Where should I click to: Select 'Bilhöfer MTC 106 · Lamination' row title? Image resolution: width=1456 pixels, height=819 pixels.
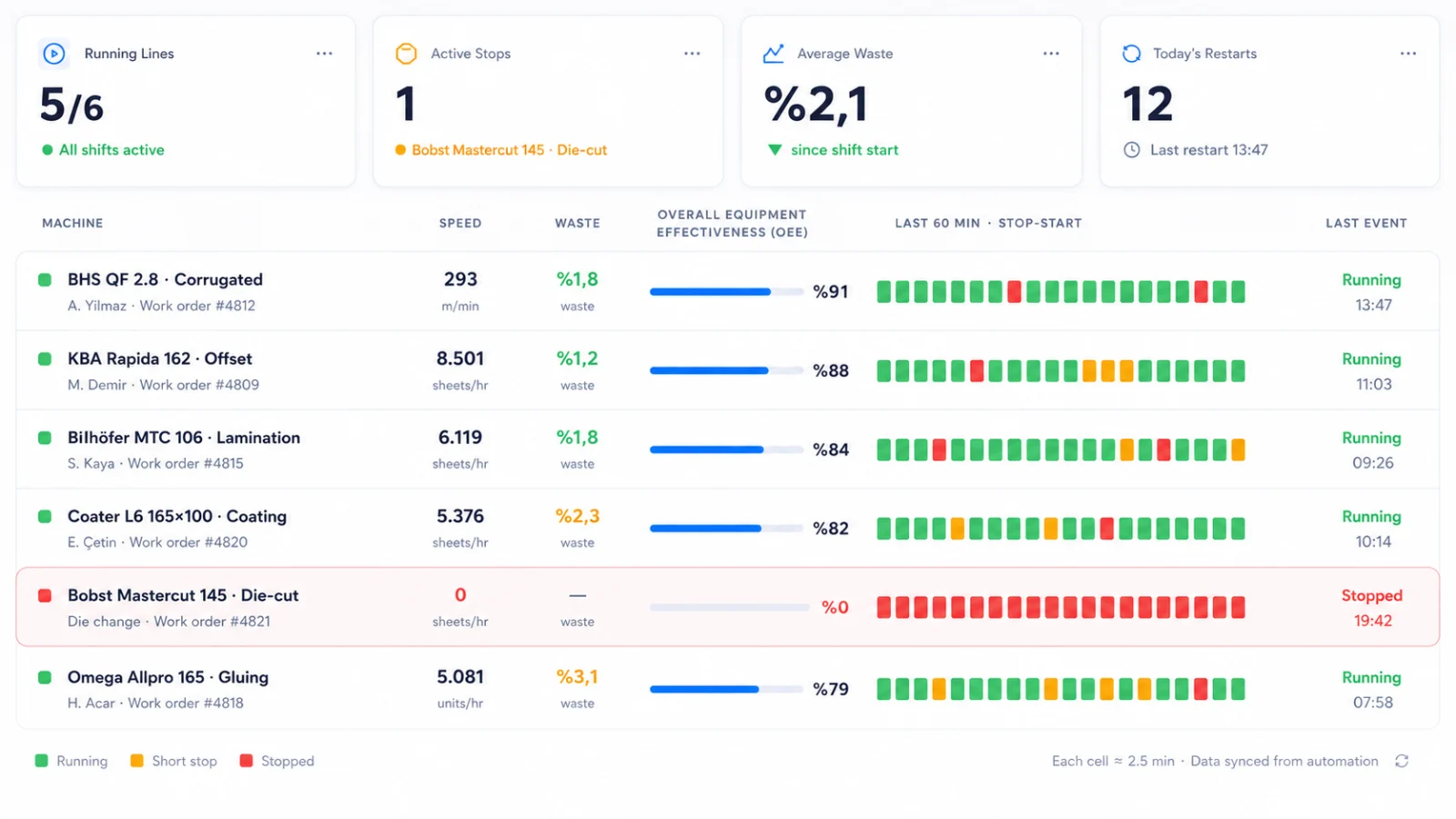184,438
